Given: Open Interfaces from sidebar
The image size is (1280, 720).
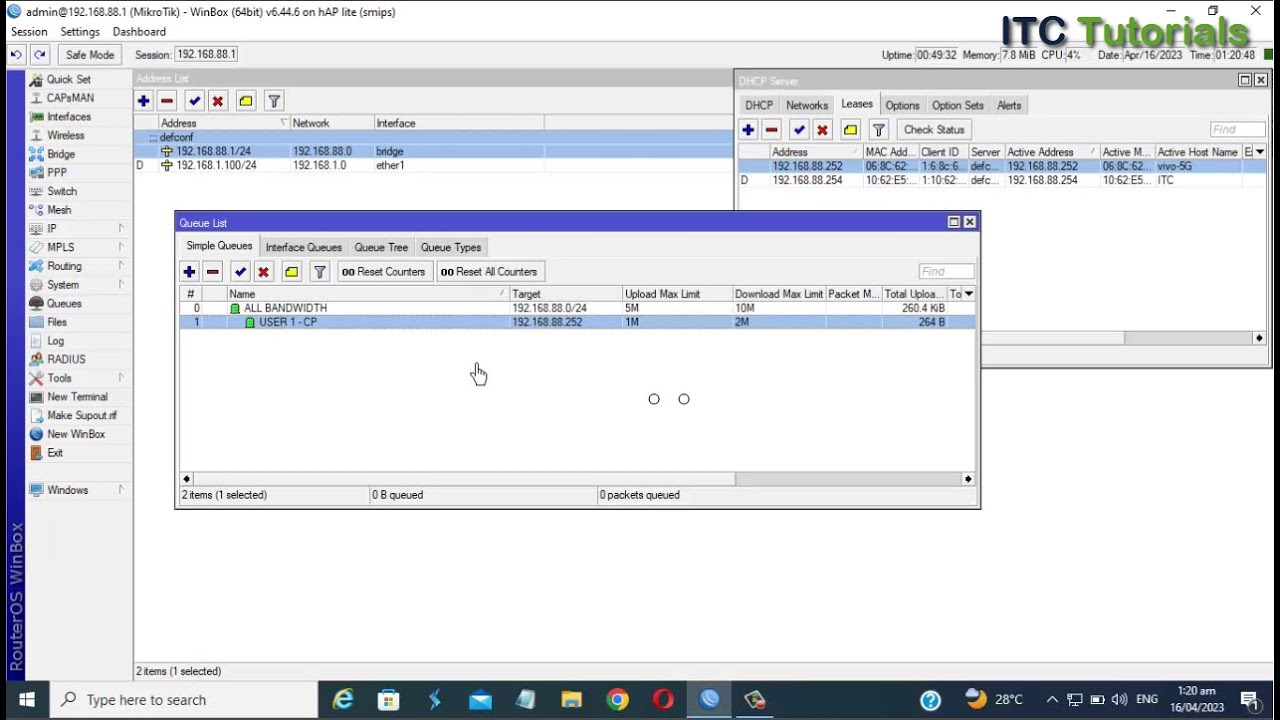Looking at the screenshot, I should click(x=68, y=117).
